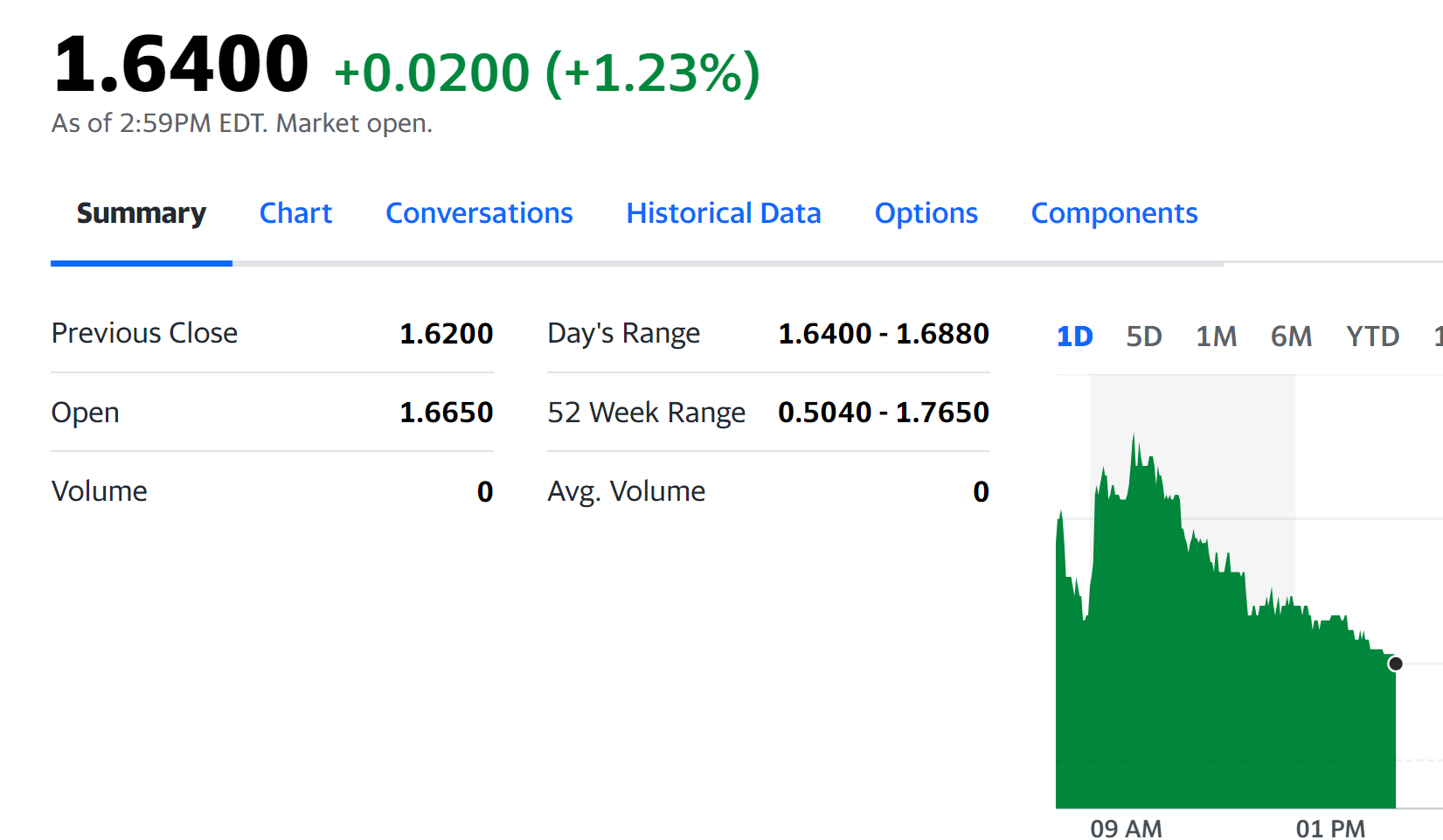Screen dimensions: 1443x840
Task: Switch chart to 1M range
Action: (x=1217, y=337)
